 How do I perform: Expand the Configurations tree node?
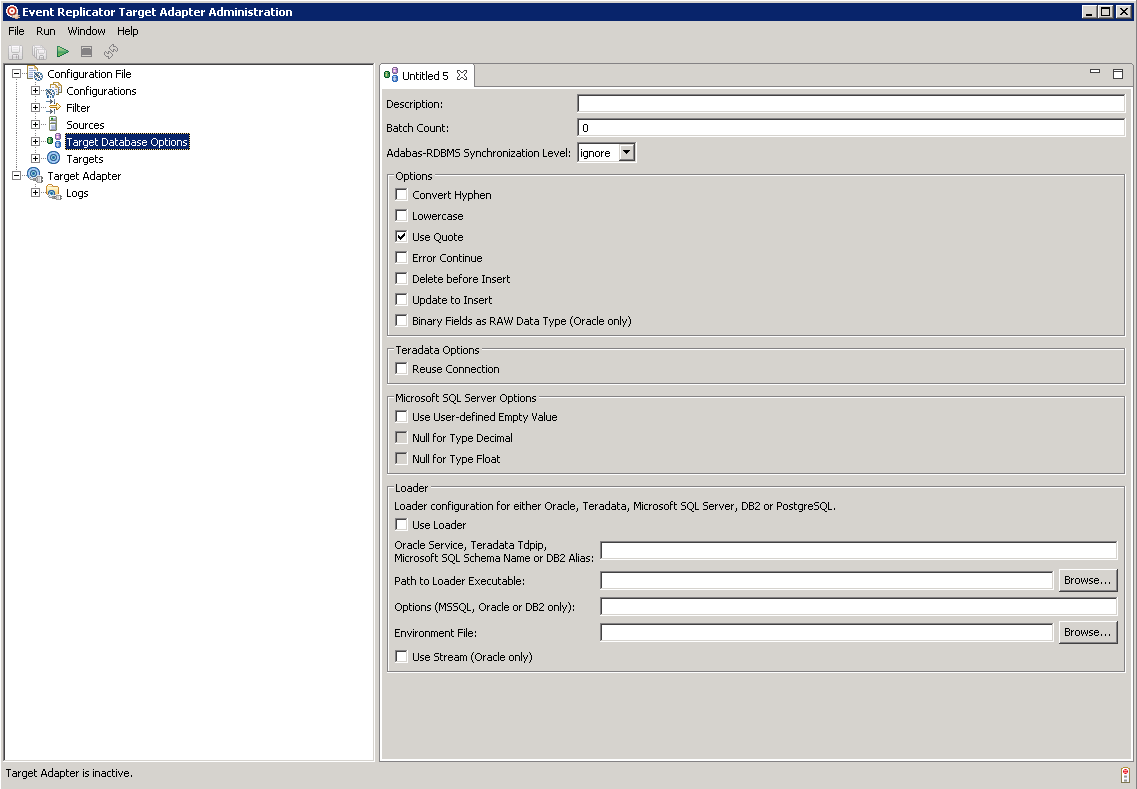[36, 91]
